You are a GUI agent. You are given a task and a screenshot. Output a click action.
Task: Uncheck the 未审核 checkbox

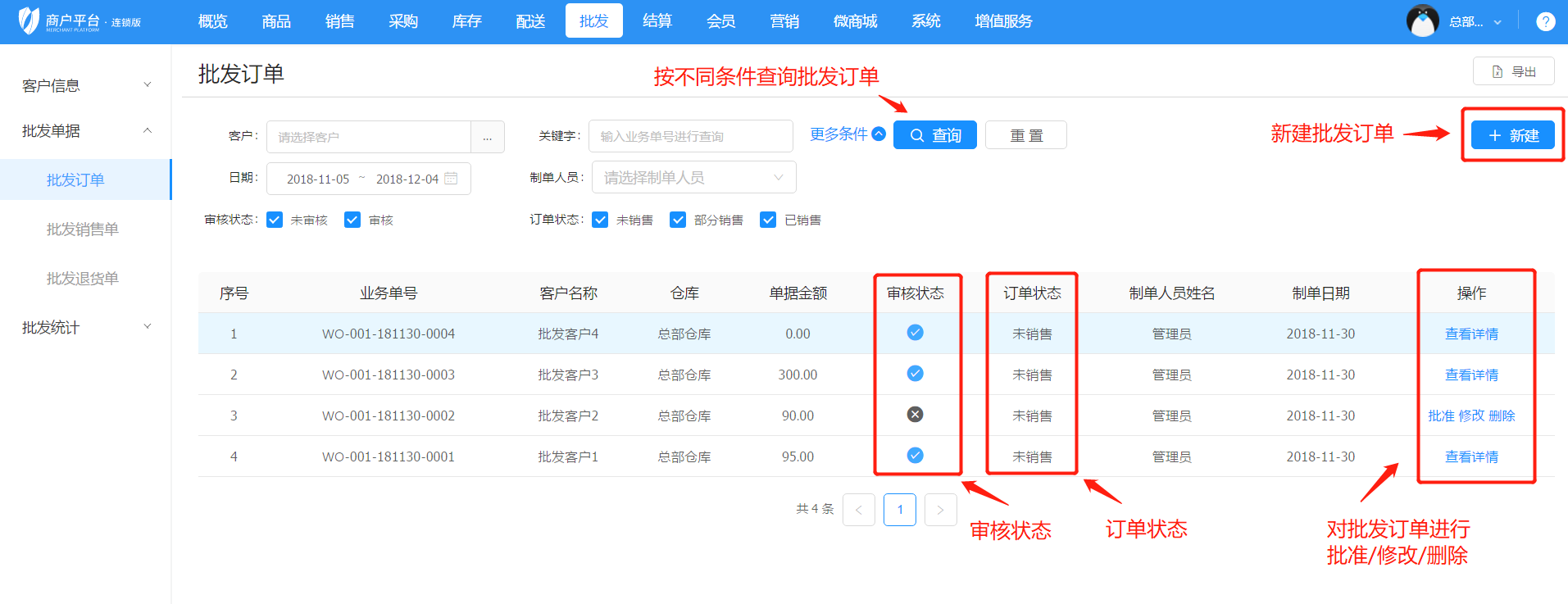[x=275, y=220]
